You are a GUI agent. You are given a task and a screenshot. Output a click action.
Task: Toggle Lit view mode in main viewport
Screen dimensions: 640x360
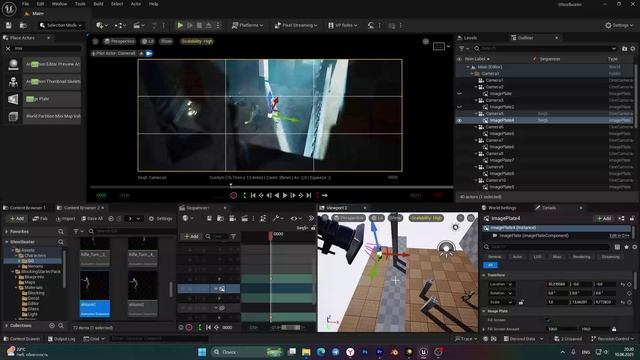coord(147,41)
